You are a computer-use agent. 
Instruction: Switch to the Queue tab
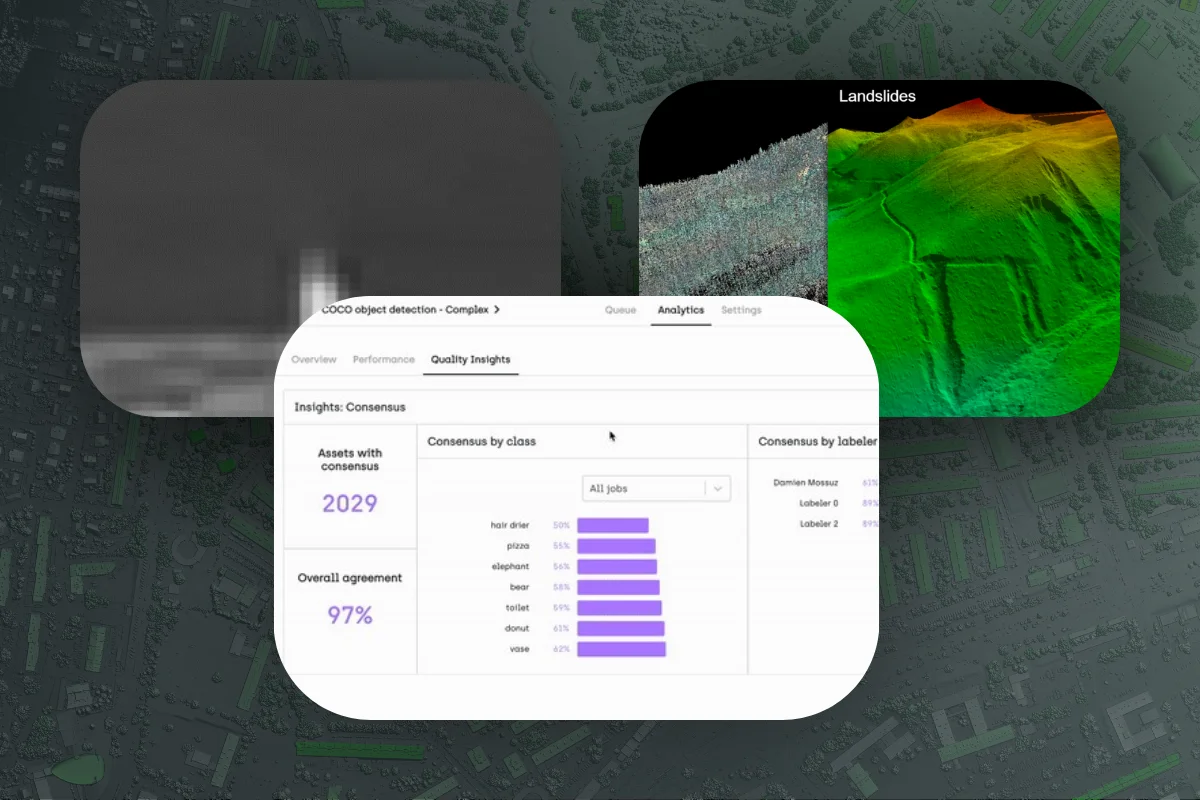coord(619,310)
